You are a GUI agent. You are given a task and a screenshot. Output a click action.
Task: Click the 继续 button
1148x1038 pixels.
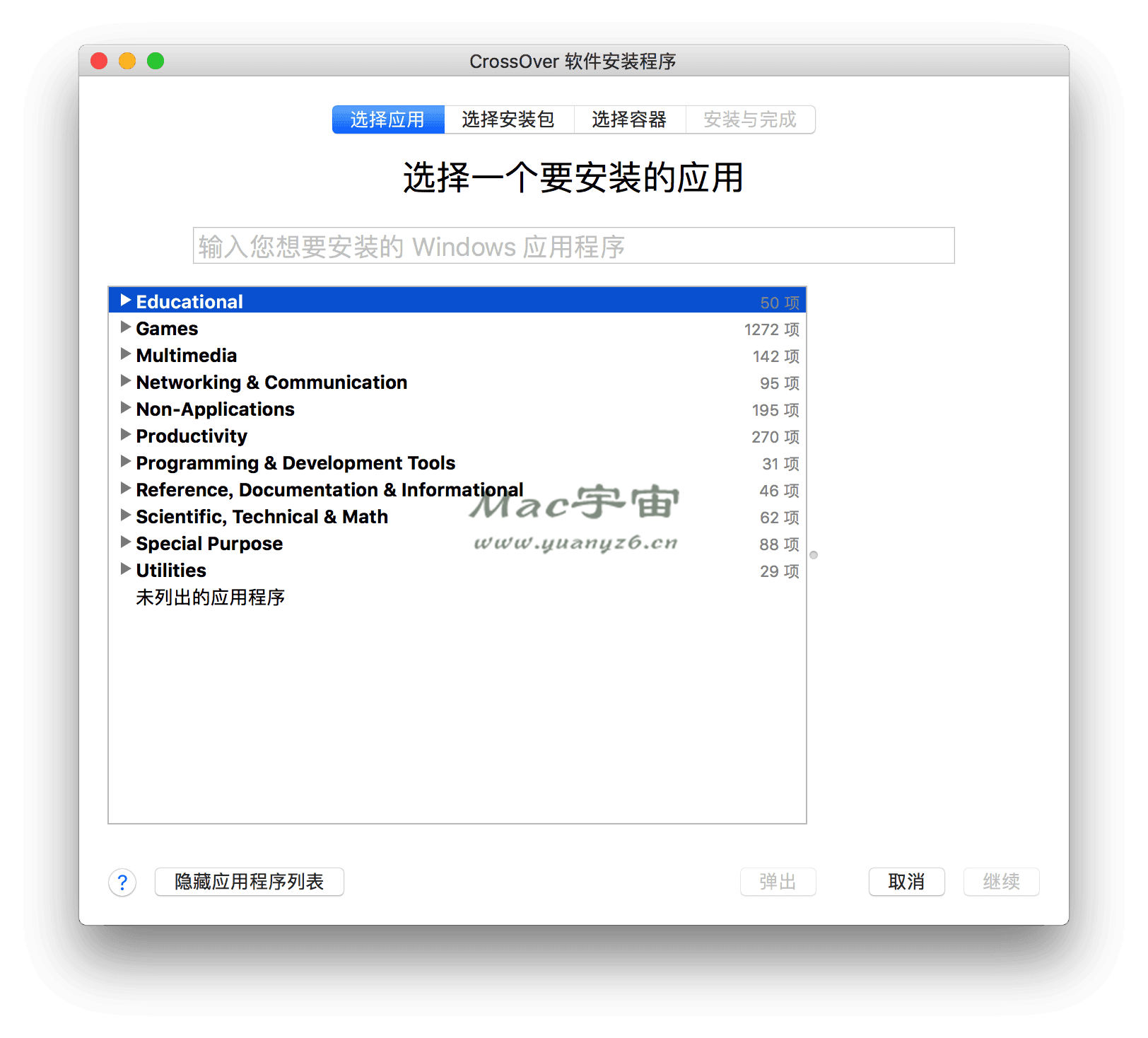(x=1002, y=882)
